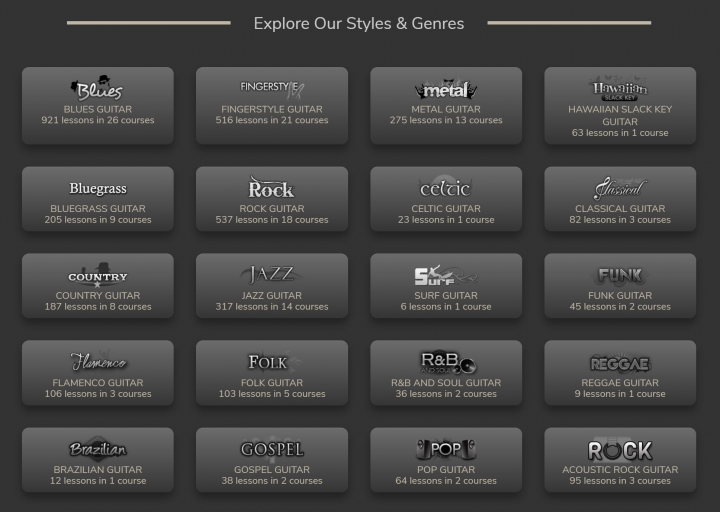Click the Gospel logo graphic
This screenshot has width=720, height=512.
272,449
